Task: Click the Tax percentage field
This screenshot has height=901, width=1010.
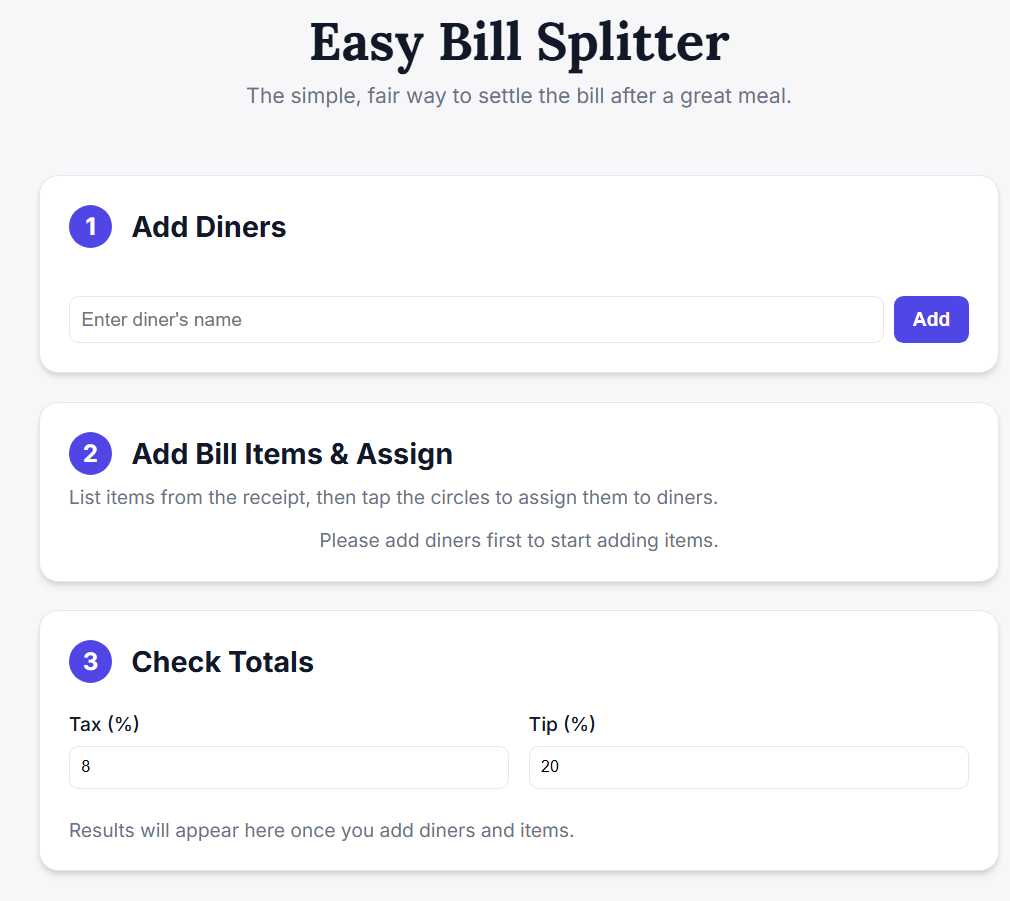Action: [x=288, y=767]
